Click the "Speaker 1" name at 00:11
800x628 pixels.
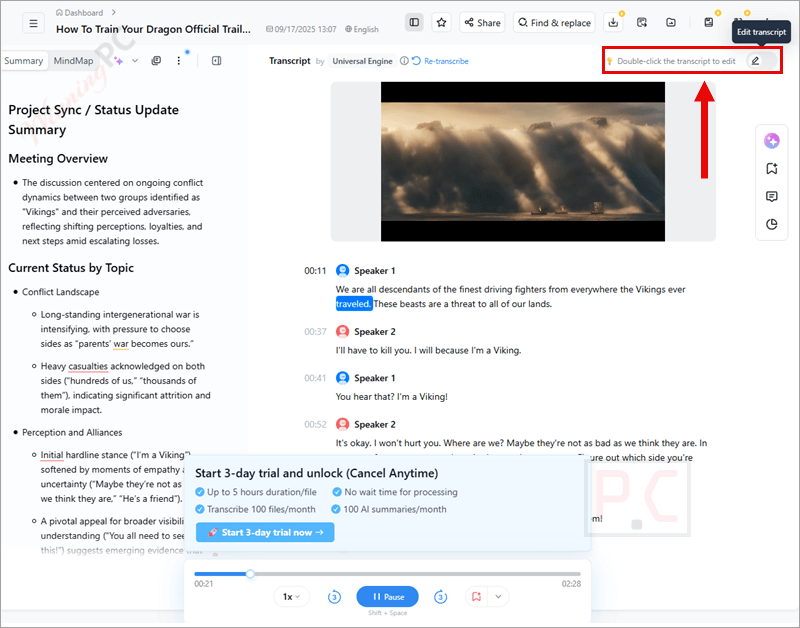tap(374, 271)
